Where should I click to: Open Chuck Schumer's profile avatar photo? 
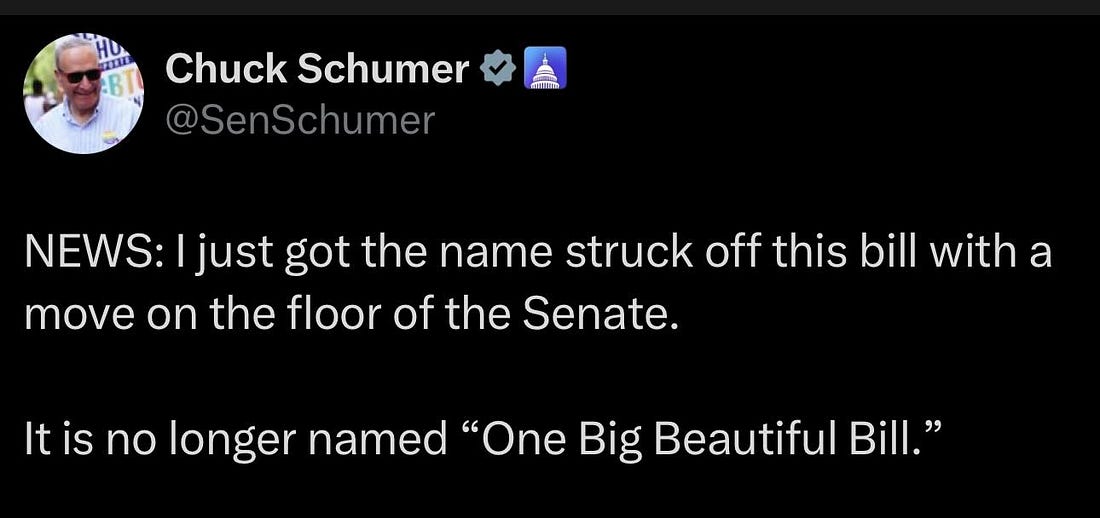(83, 94)
